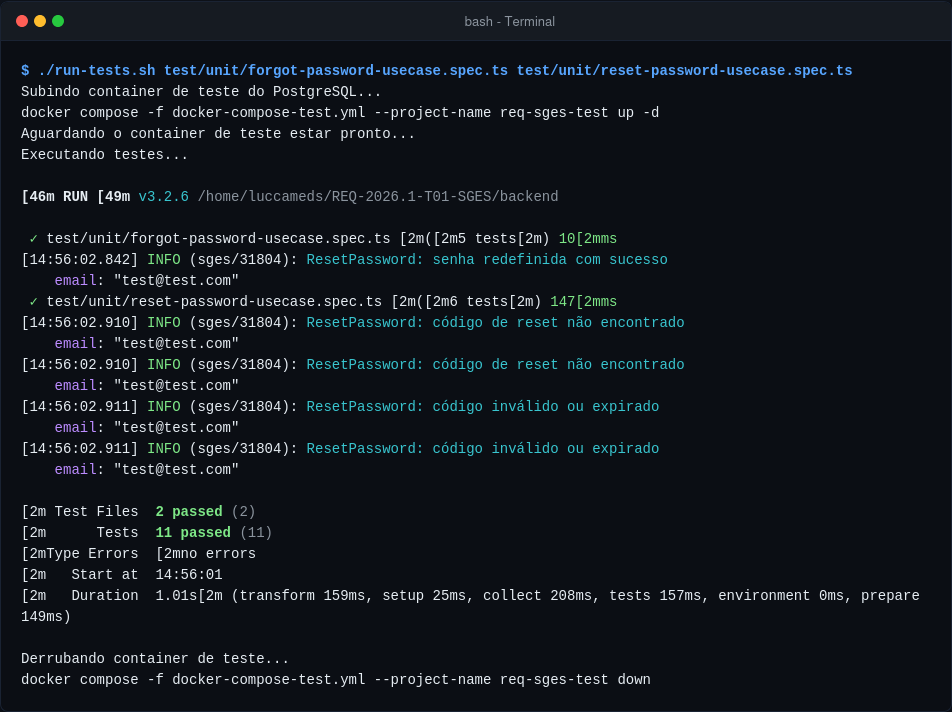Click the green maximize window button
The image size is (952, 712).
coord(58,21)
